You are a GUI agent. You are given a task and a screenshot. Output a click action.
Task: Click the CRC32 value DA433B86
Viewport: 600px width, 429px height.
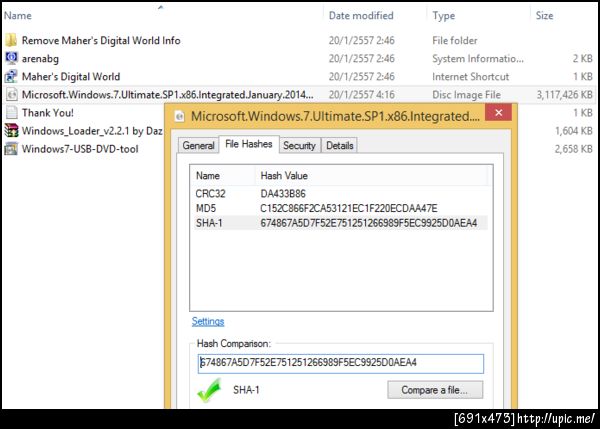click(x=283, y=194)
